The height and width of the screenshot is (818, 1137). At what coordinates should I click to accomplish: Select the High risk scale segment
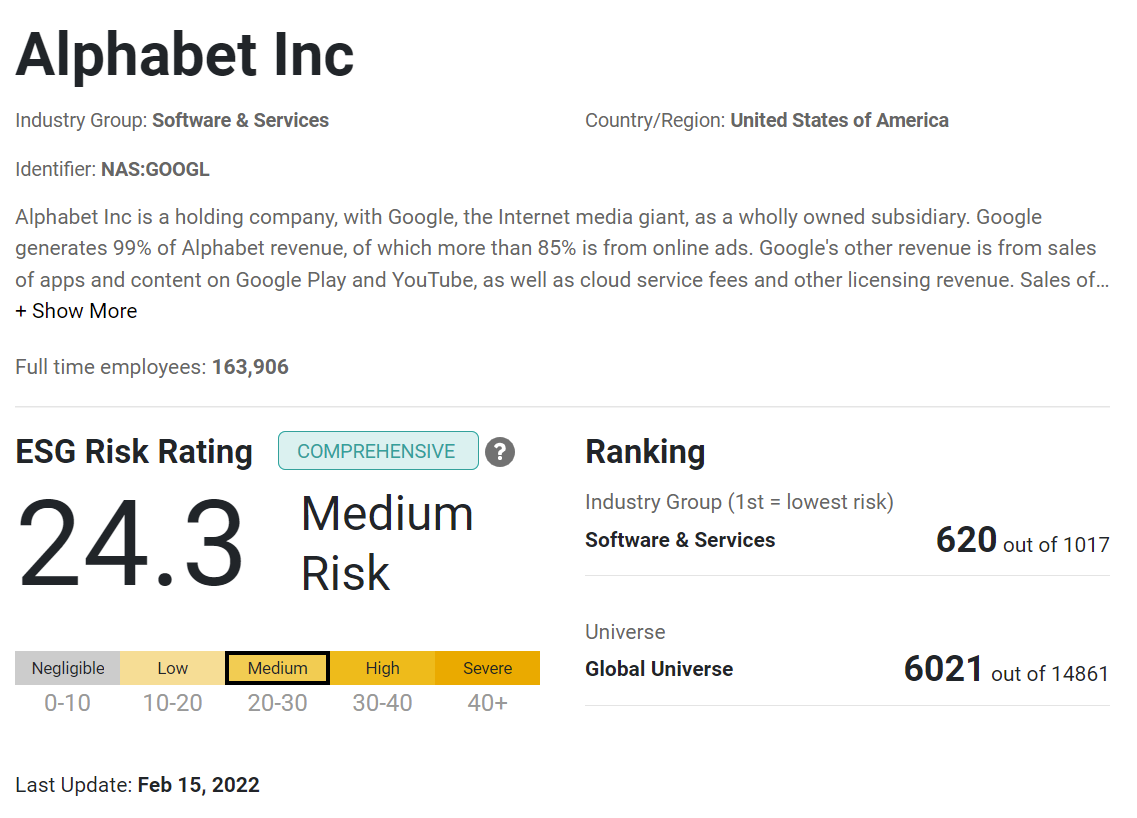coord(382,668)
